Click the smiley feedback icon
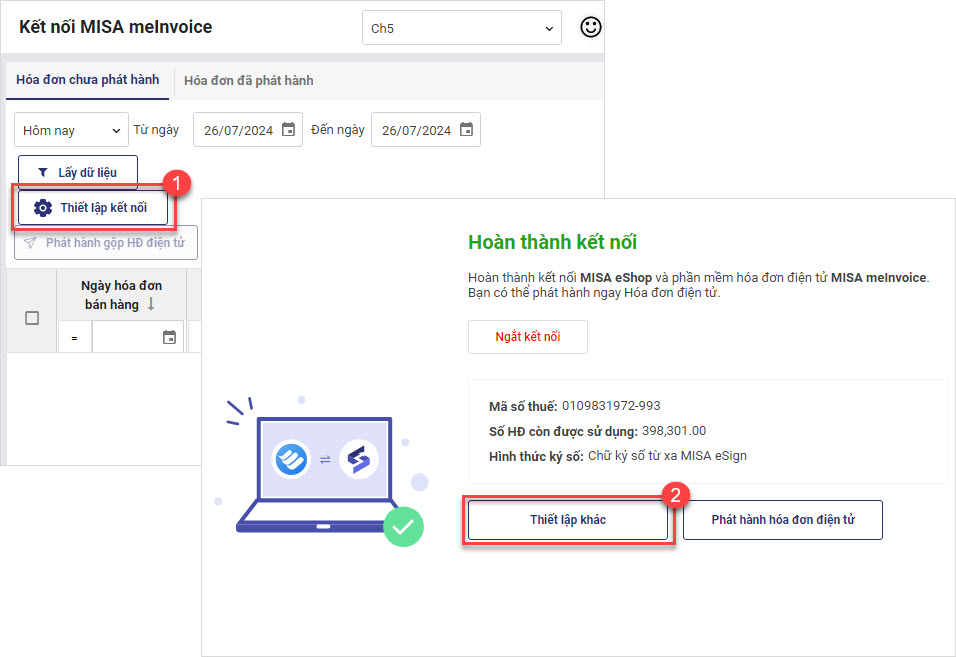 click(x=590, y=27)
